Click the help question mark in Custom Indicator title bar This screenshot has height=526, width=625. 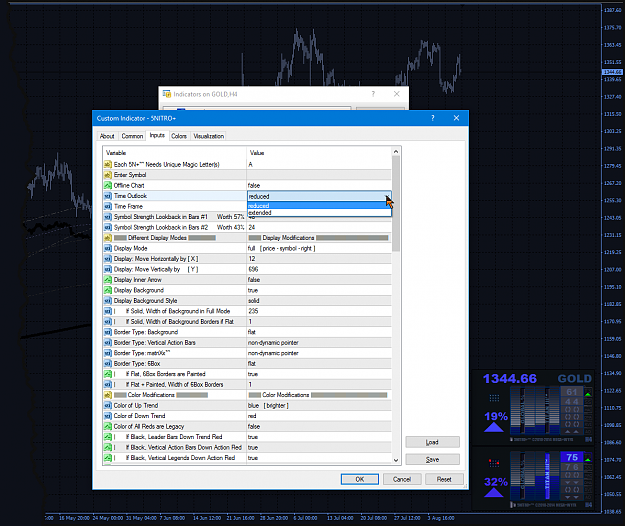click(x=432, y=118)
